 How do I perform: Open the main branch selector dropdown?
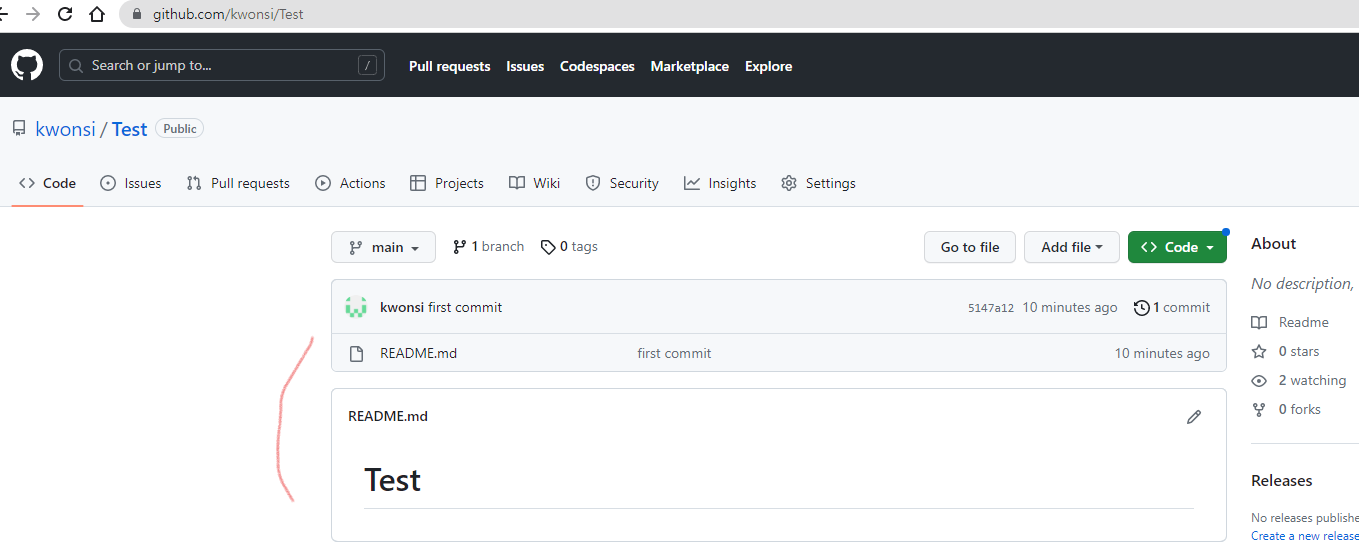click(384, 247)
